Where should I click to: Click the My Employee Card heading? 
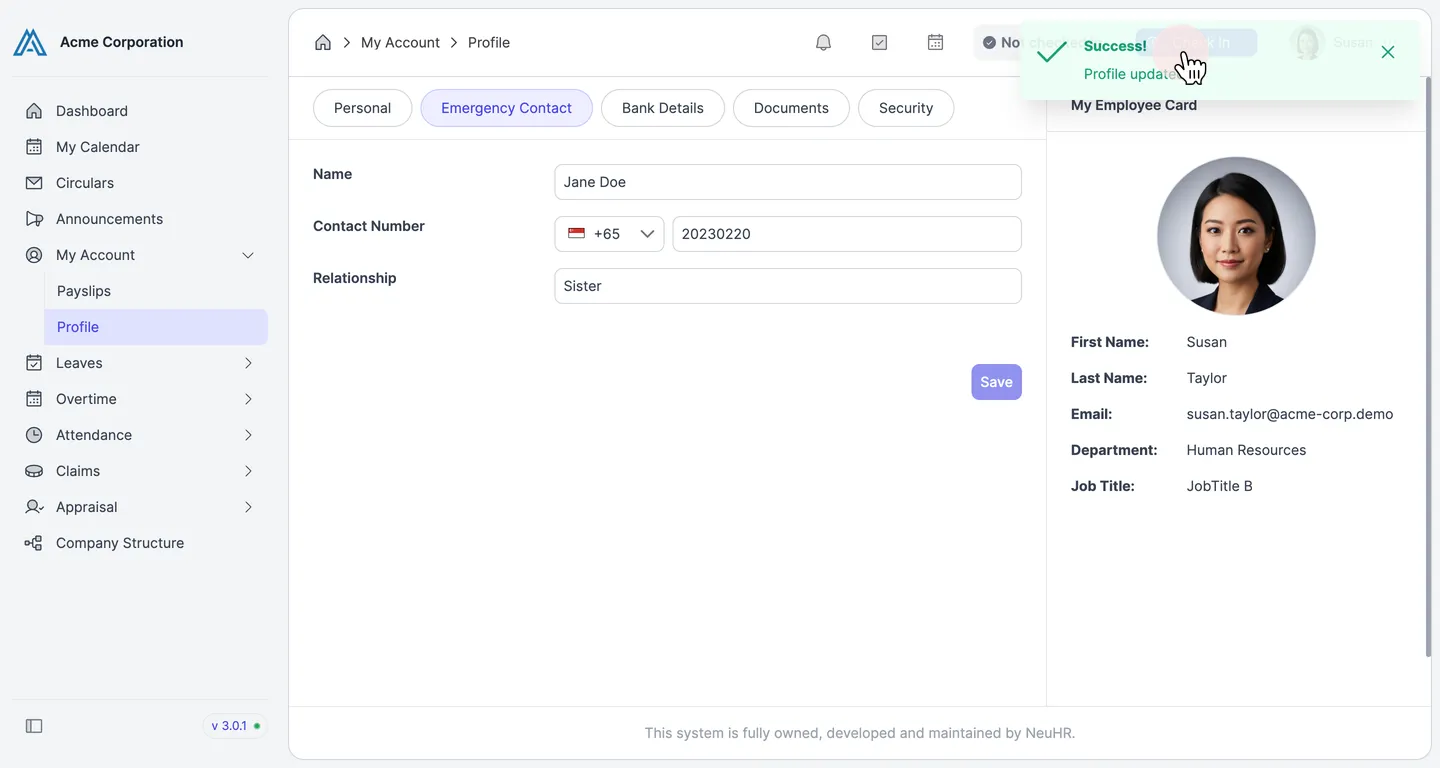pyautogui.click(x=1134, y=105)
